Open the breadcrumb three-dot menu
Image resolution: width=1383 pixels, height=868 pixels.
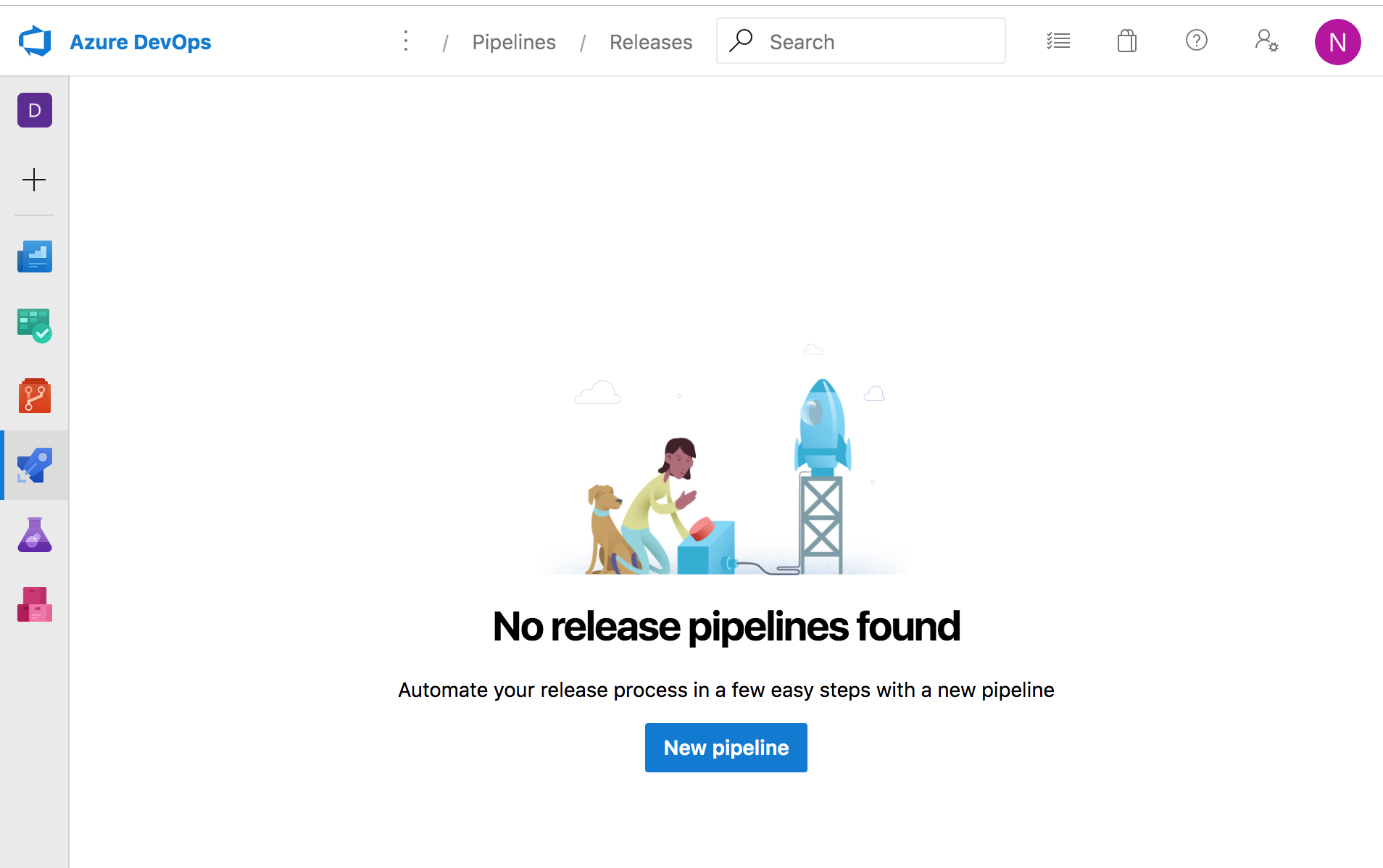pyautogui.click(x=406, y=41)
